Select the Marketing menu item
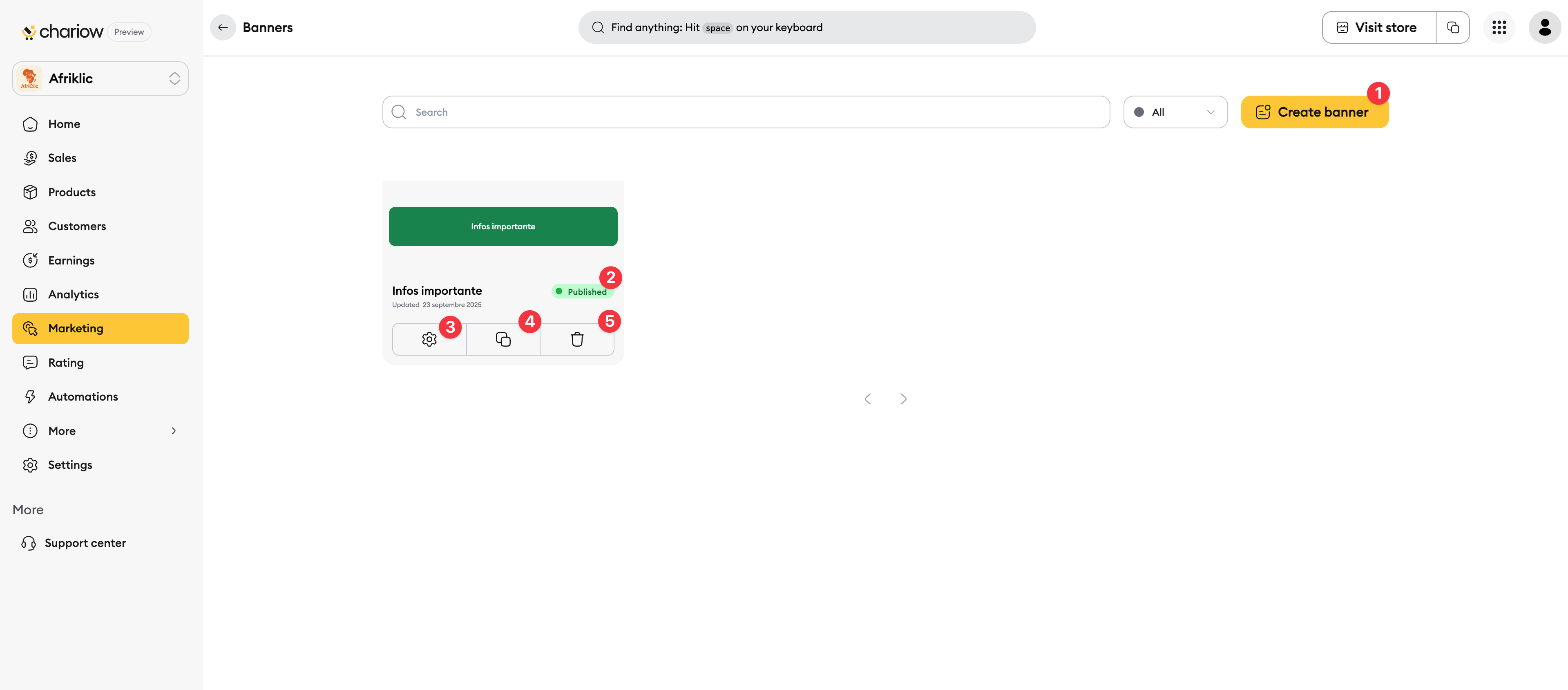The image size is (1568, 690). [101, 328]
